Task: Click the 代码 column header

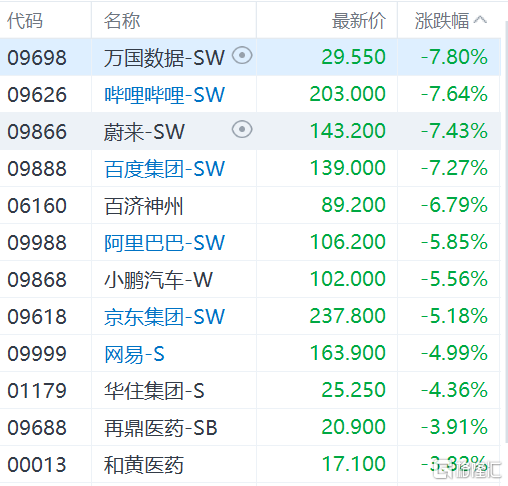Action: point(25,21)
